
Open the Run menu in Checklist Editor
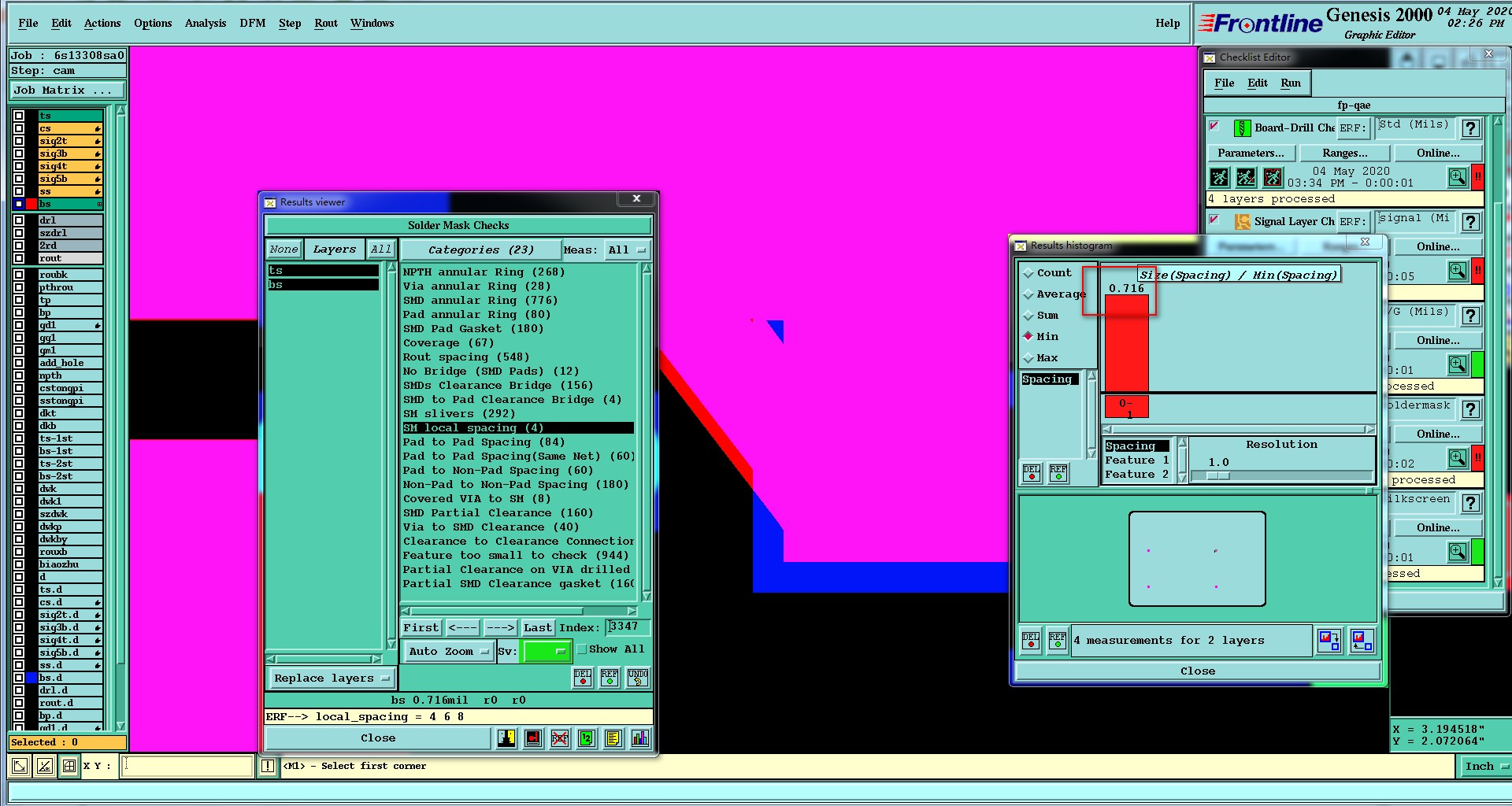click(x=1291, y=83)
